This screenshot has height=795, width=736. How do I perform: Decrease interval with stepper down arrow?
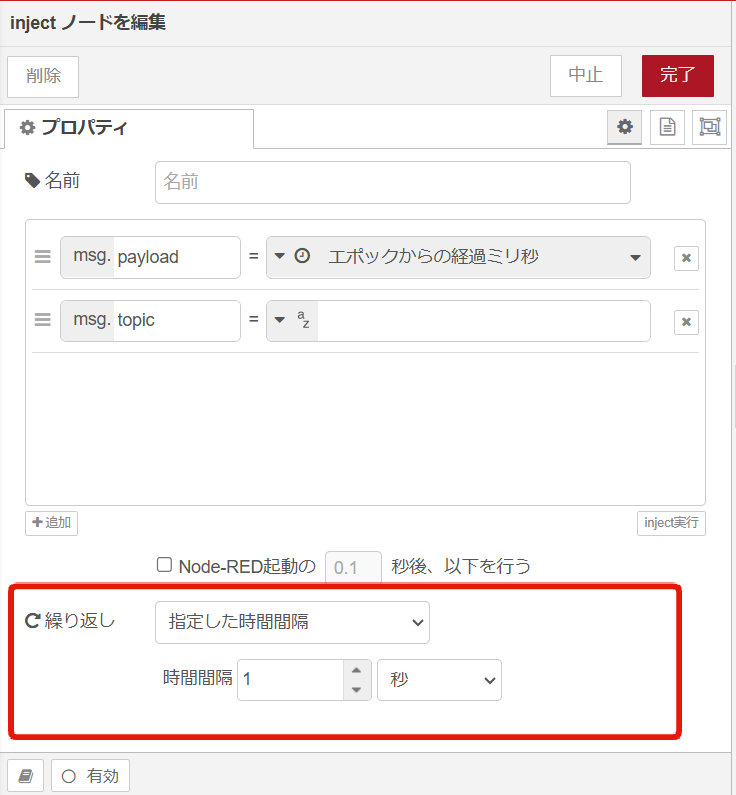tap(356, 690)
